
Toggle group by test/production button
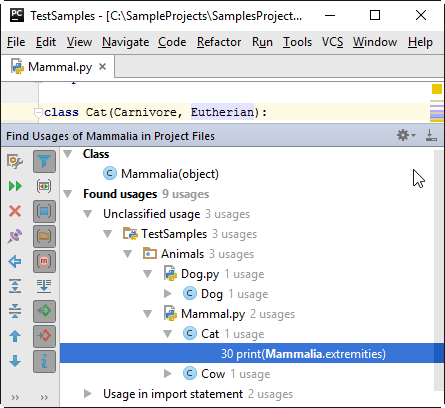pos(44,186)
